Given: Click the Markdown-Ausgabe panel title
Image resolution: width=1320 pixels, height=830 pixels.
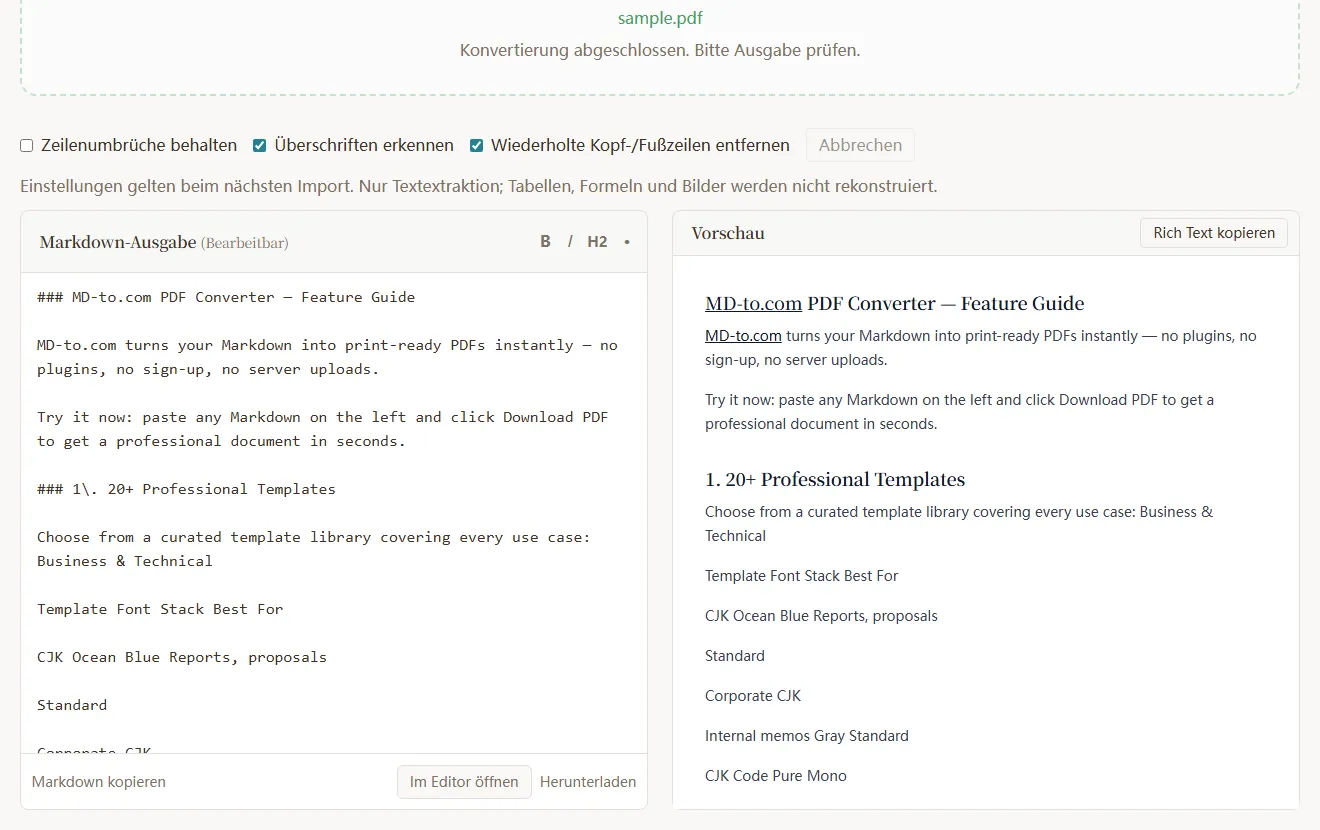Looking at the screenshot, I should click(118, 242).
